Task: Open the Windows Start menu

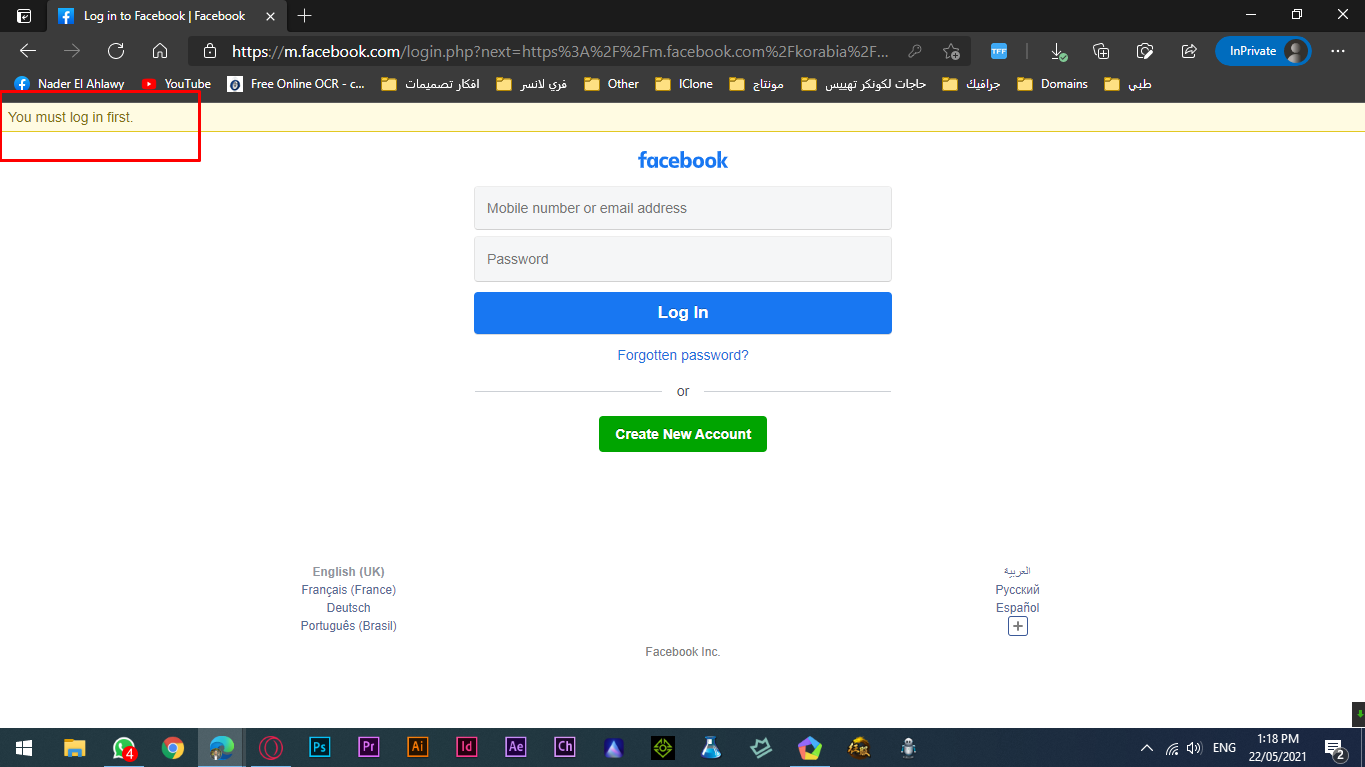Action: pos(24,747)
